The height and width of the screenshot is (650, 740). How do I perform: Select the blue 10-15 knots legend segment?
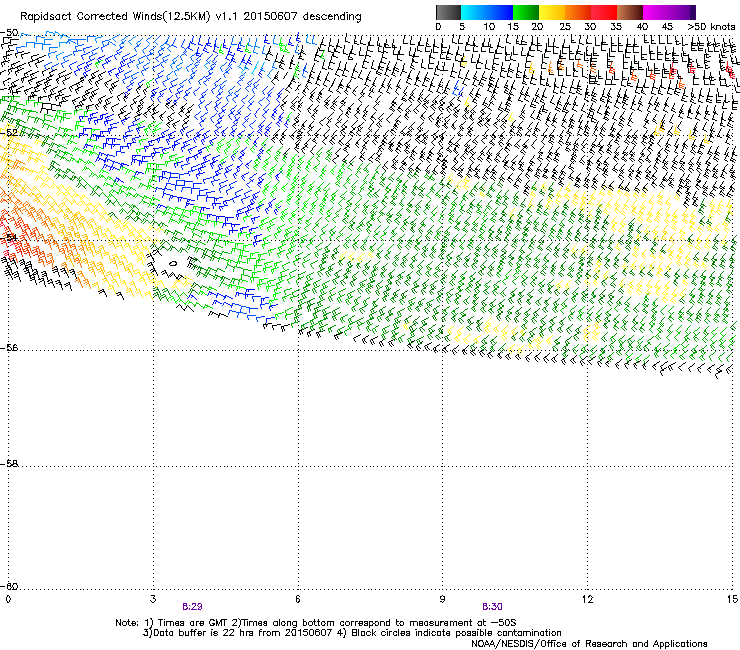click(500, 12)
